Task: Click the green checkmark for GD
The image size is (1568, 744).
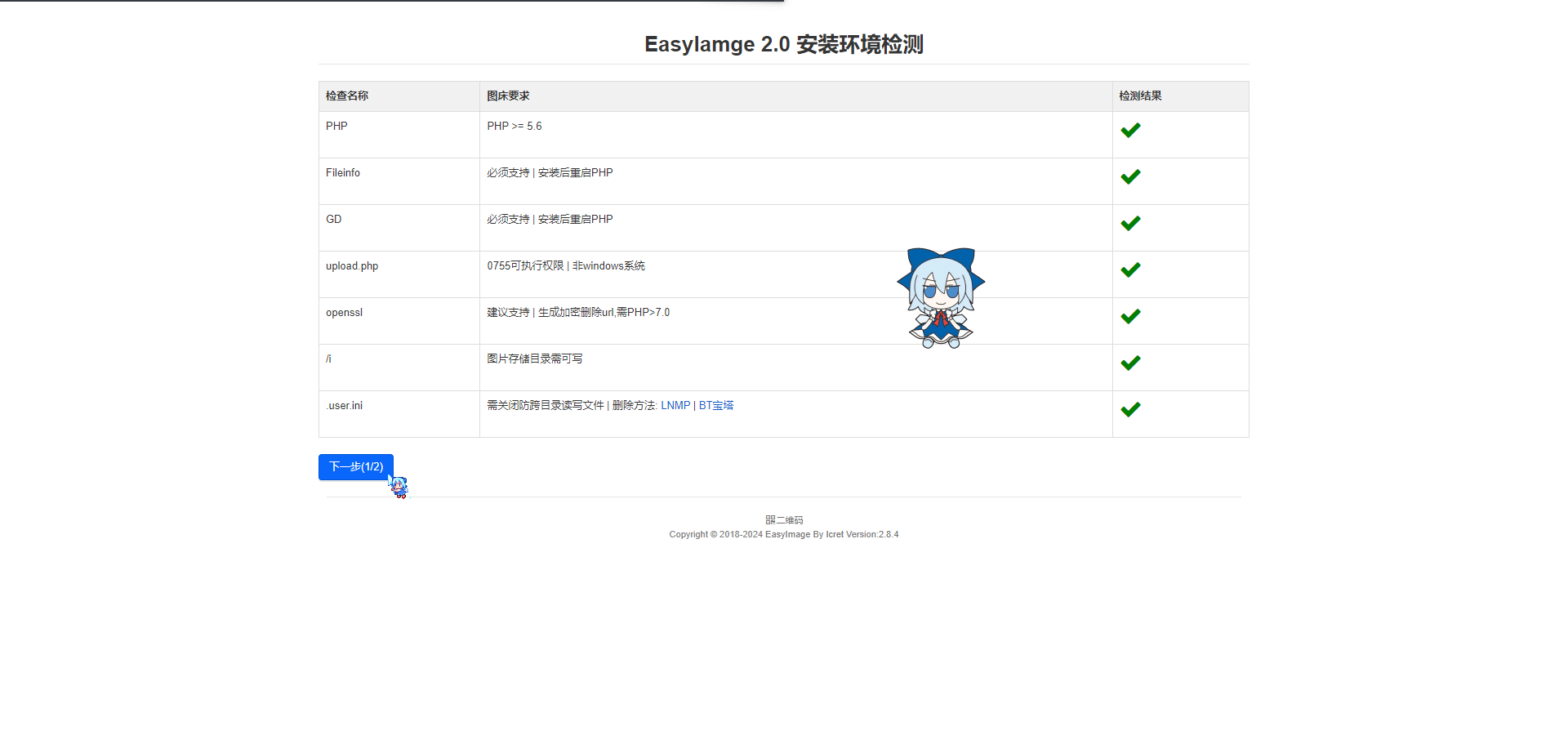Action: [1130, 224]
